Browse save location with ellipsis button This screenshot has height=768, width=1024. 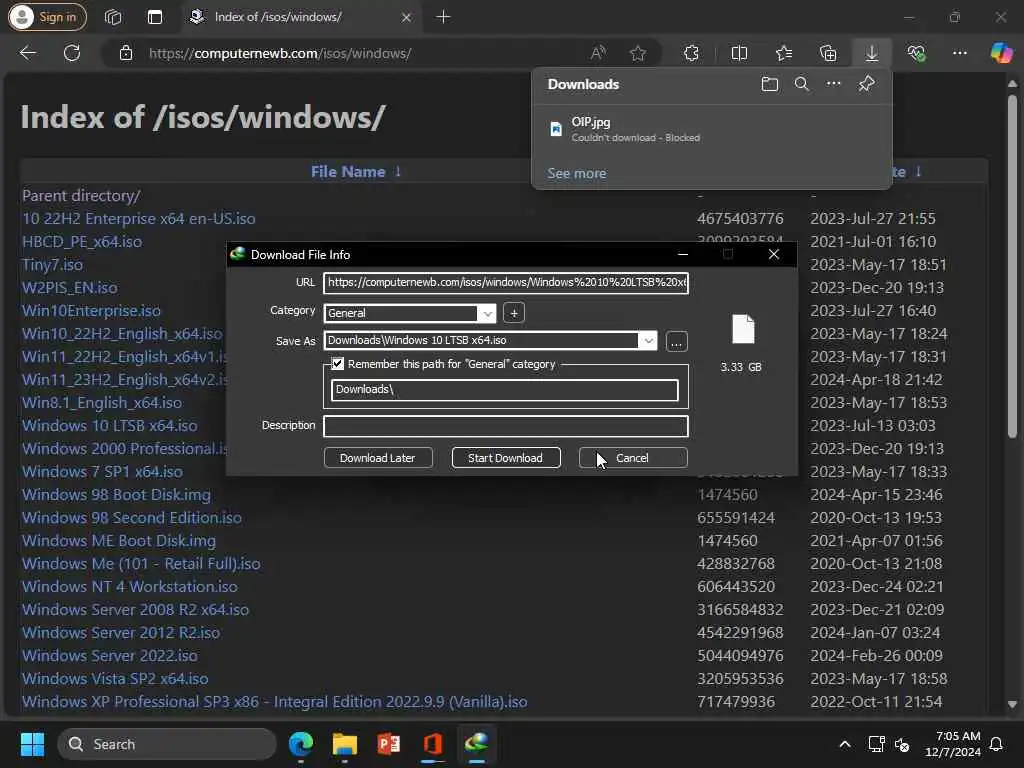pyautogui.click(x=677, y=341)
